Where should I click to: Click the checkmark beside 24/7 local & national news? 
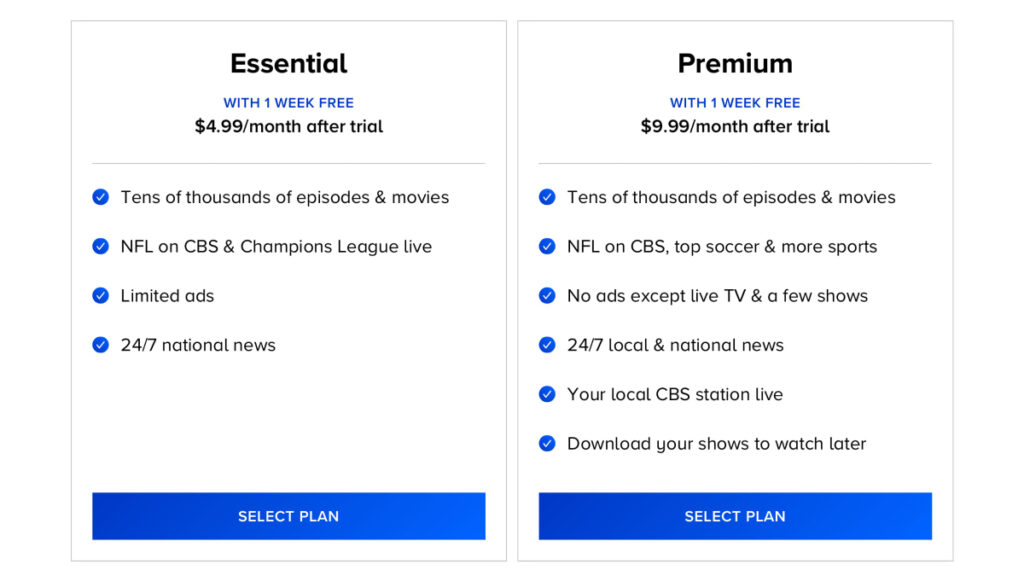click(x=547, y=345)
